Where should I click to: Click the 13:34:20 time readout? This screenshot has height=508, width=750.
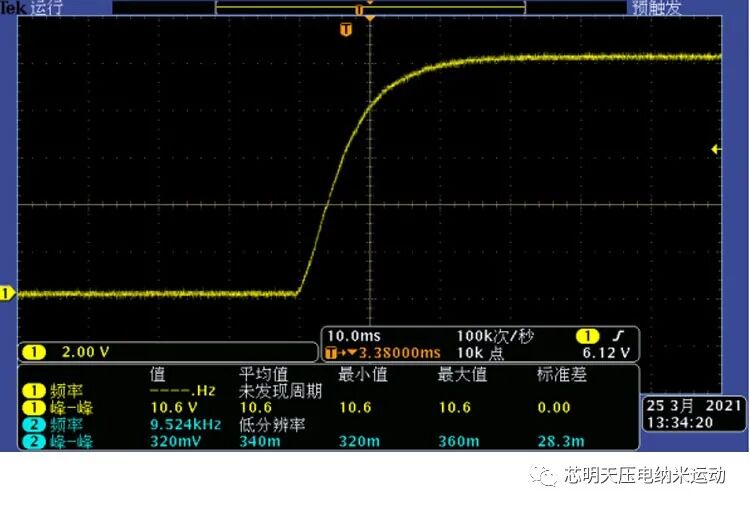click(680, 422)
